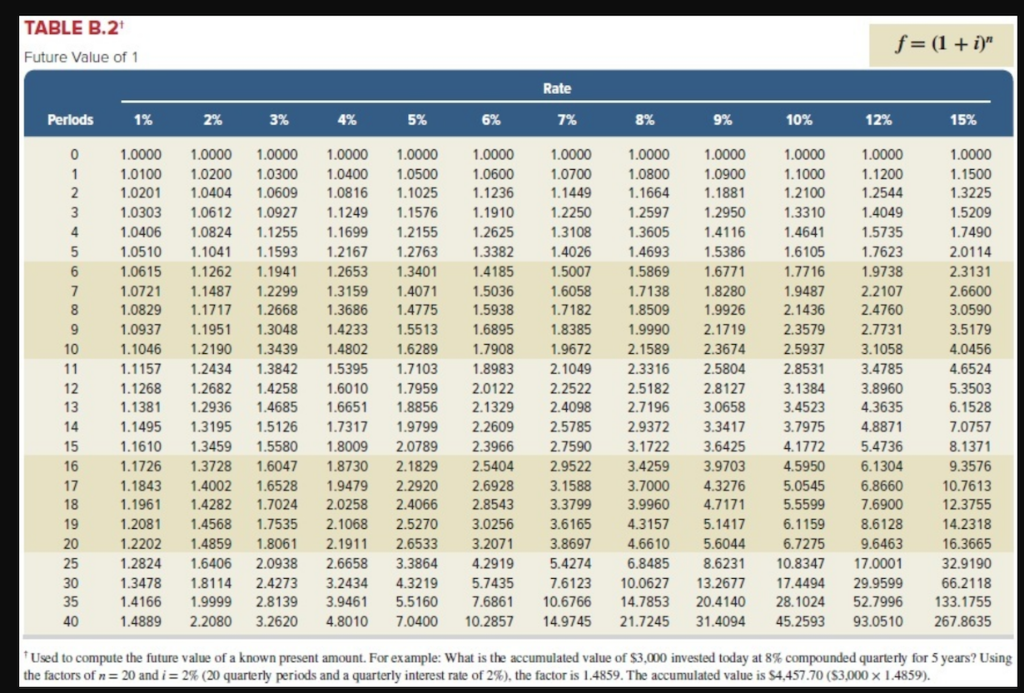Viewport: 1024px width, 693px height.
Task: Select the 5% column header
Action: click(x=418, y=119)
